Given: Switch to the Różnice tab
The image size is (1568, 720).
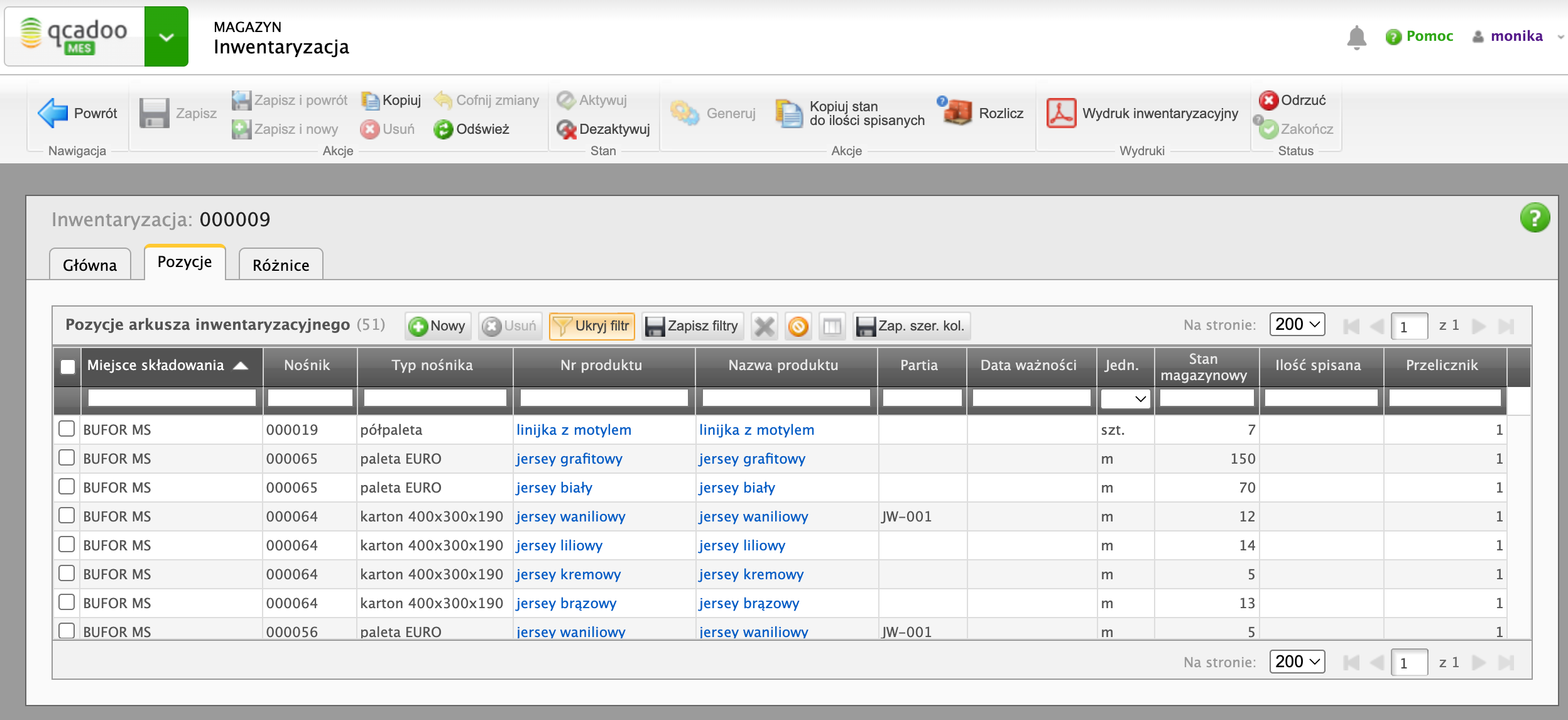Looking at the screenshot, I should point(281,265).
